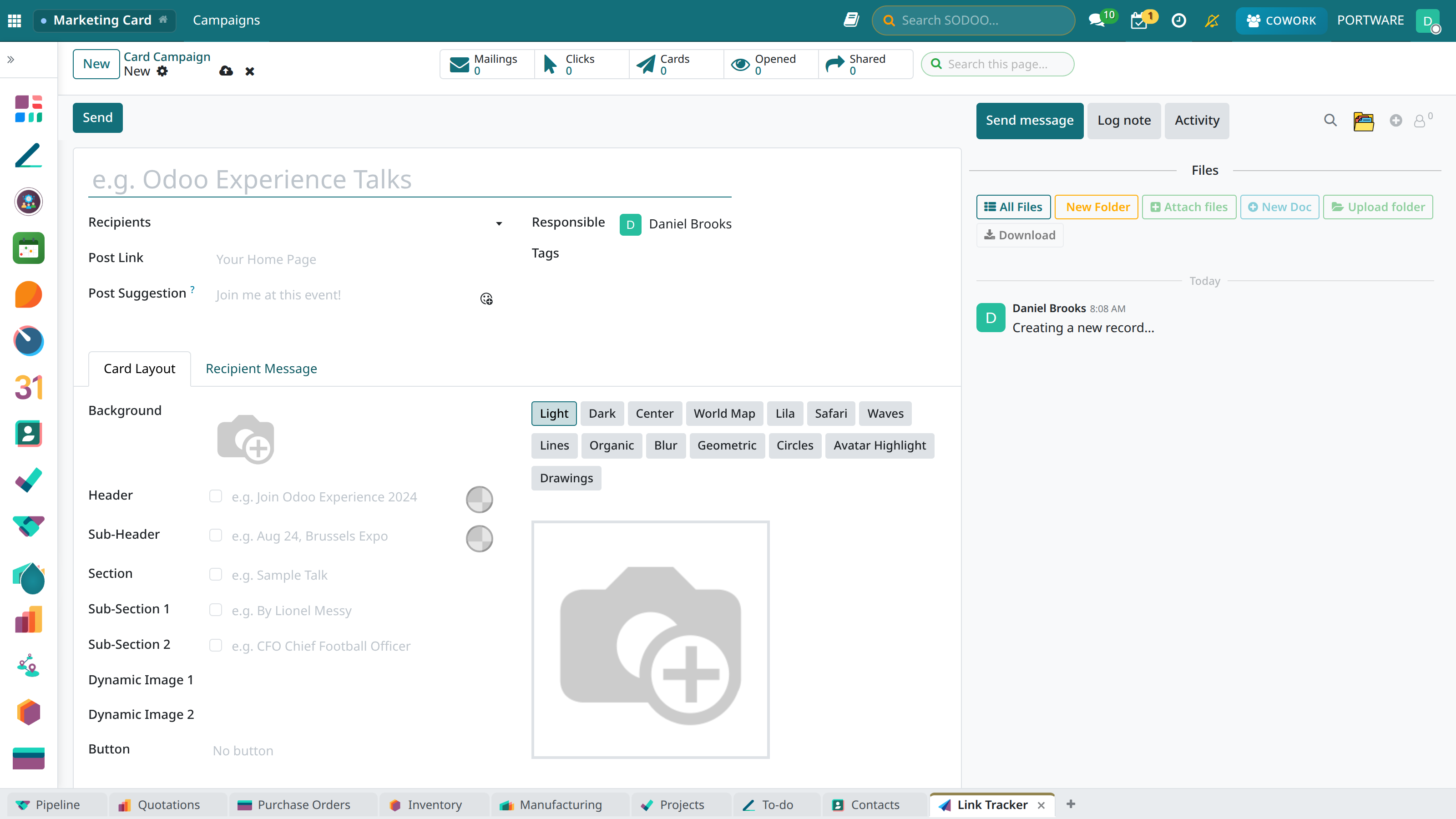The image size is (1456, 819).
Task: Select the Dark background template
Action: 602,413
